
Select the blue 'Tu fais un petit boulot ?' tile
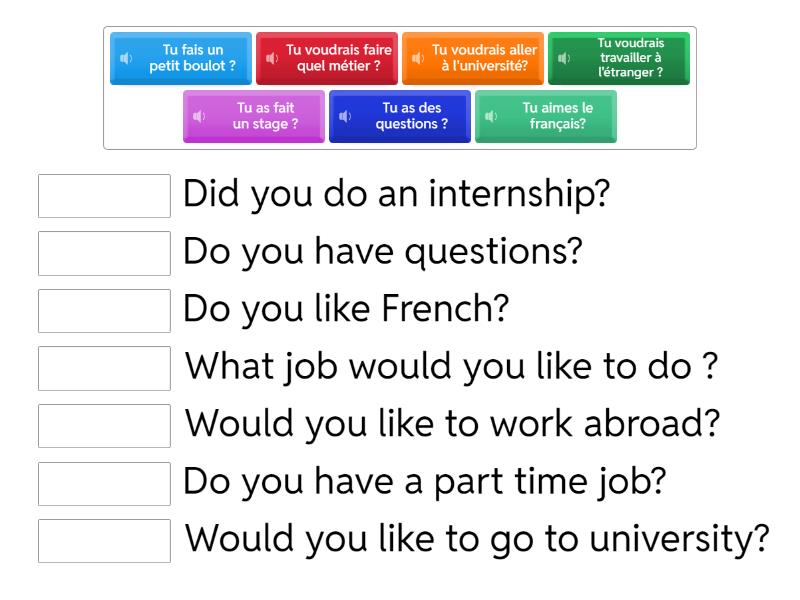pyautogui.click(x=192, y=58)
